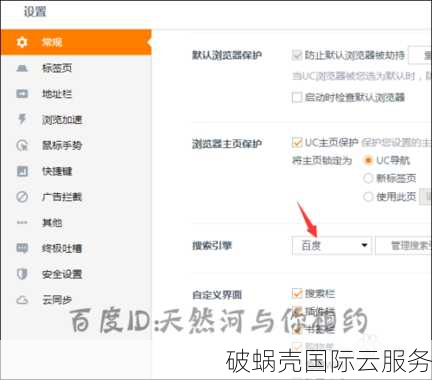The width and height of the screenshot is (432, 380).
Task: Toggle UC主页保护 checkbox
Action: [297, 142]
